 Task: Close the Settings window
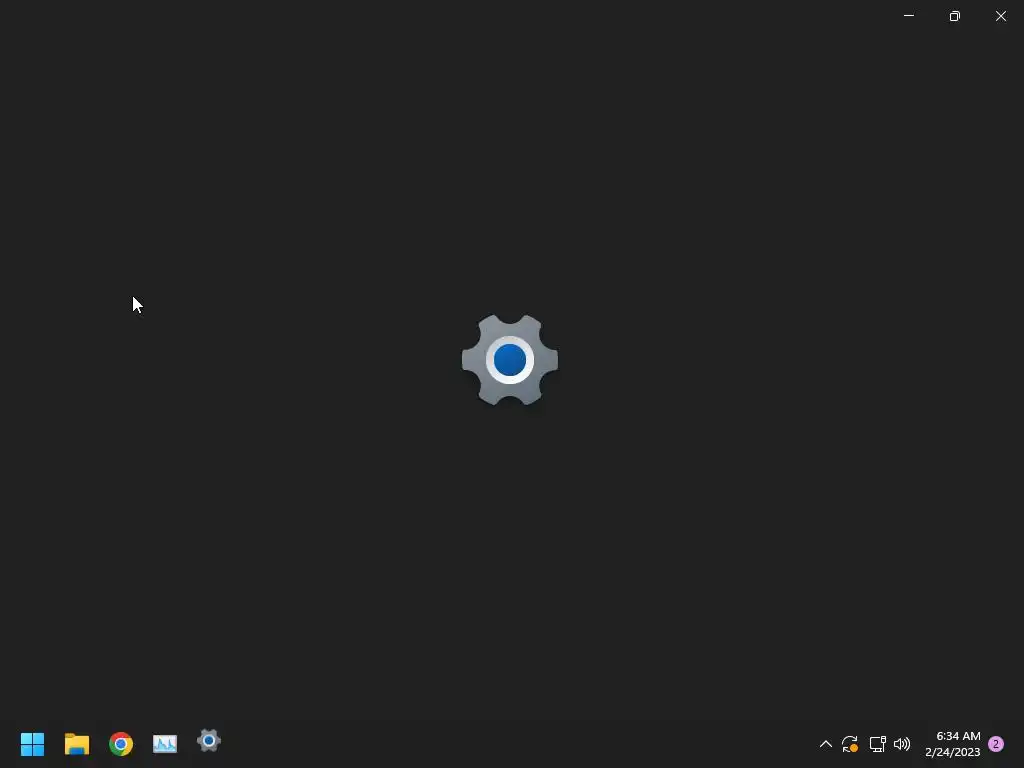pos(1000,16)
